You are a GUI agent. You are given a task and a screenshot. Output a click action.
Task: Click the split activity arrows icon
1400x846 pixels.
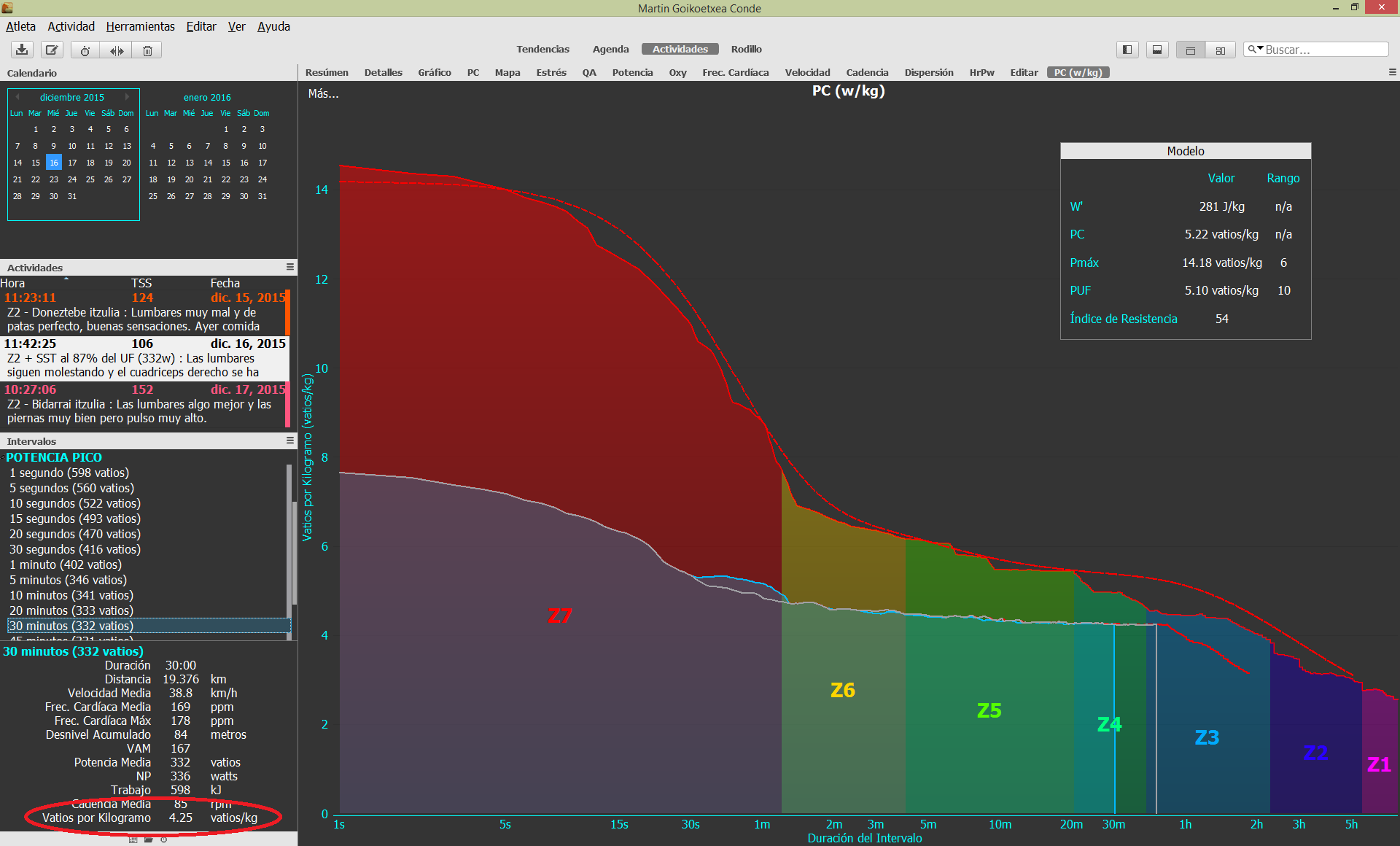coord(117,50)
